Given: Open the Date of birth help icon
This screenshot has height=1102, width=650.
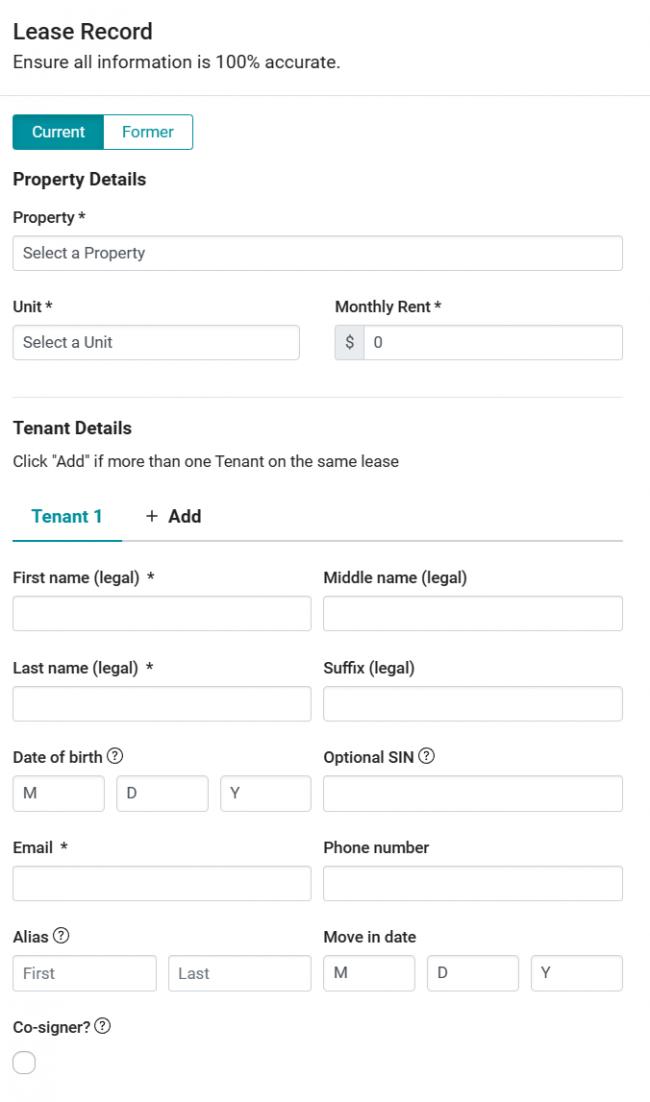Looking at the screenshot, I should tap(115, 756).
